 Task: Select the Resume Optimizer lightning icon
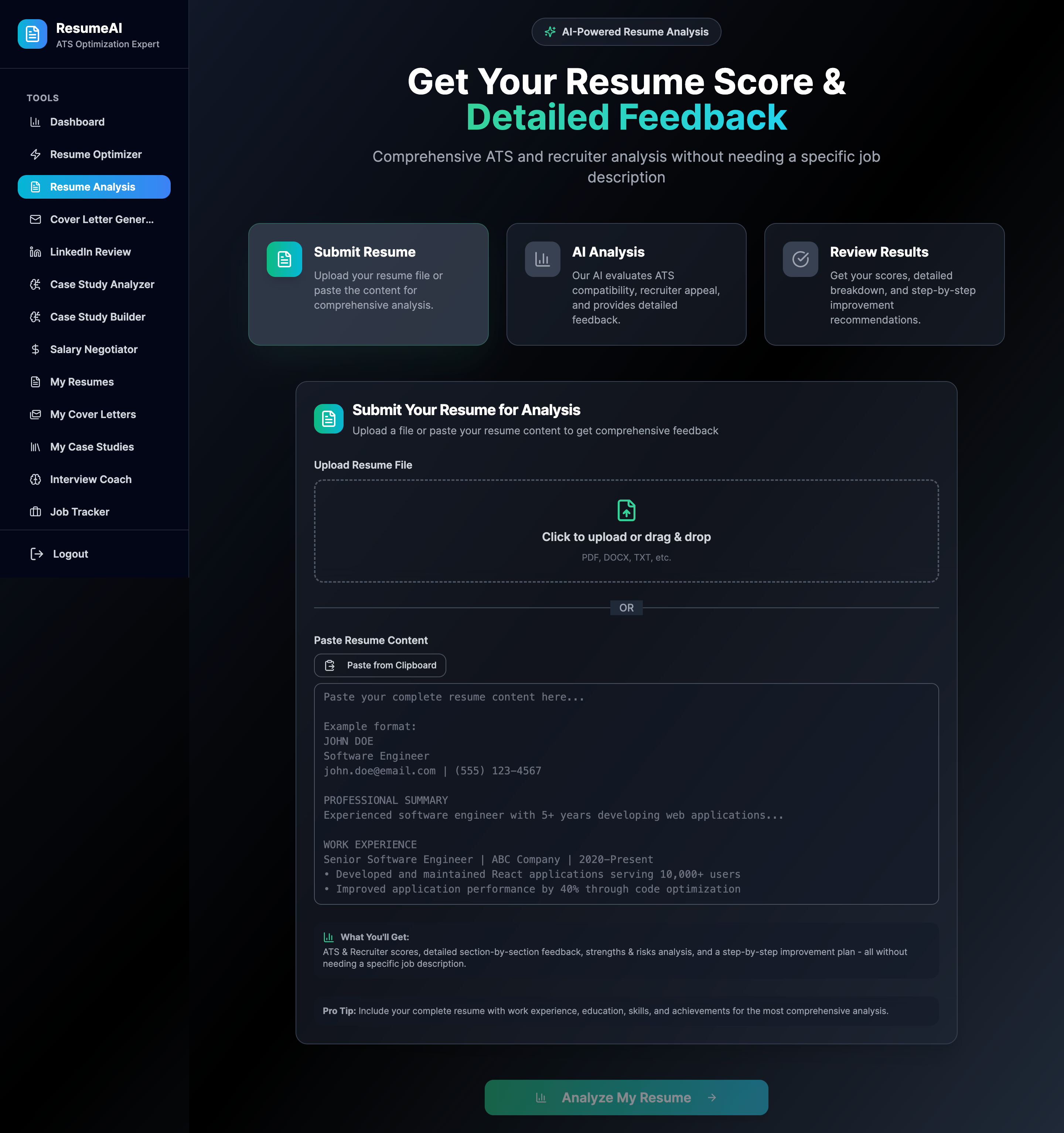click(x=35, y=154)
